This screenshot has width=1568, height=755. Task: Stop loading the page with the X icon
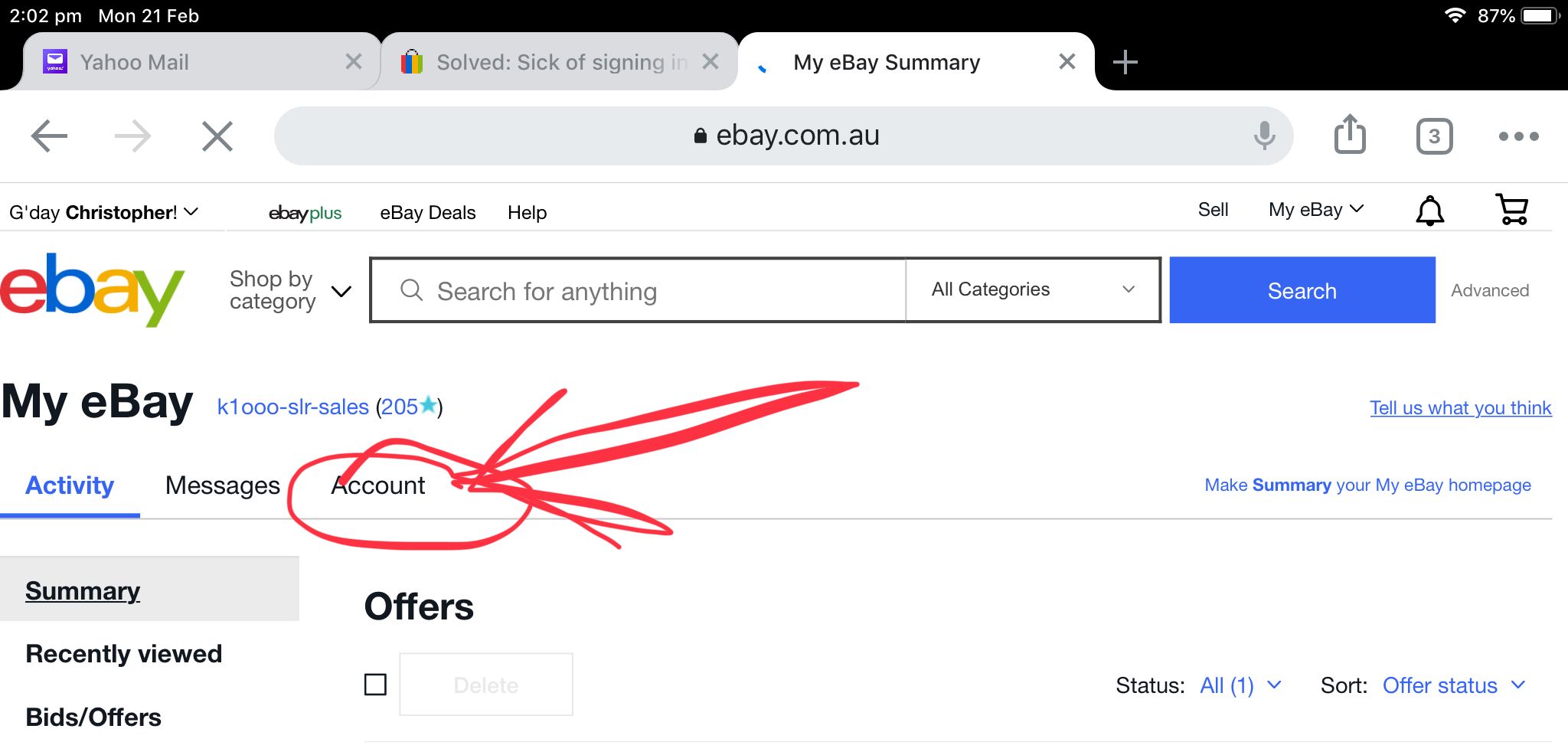(217, 137)
